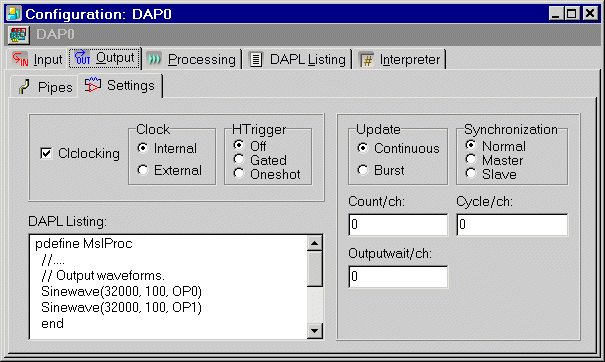Click the 'Cycle/ch:' label

point(484,201)
